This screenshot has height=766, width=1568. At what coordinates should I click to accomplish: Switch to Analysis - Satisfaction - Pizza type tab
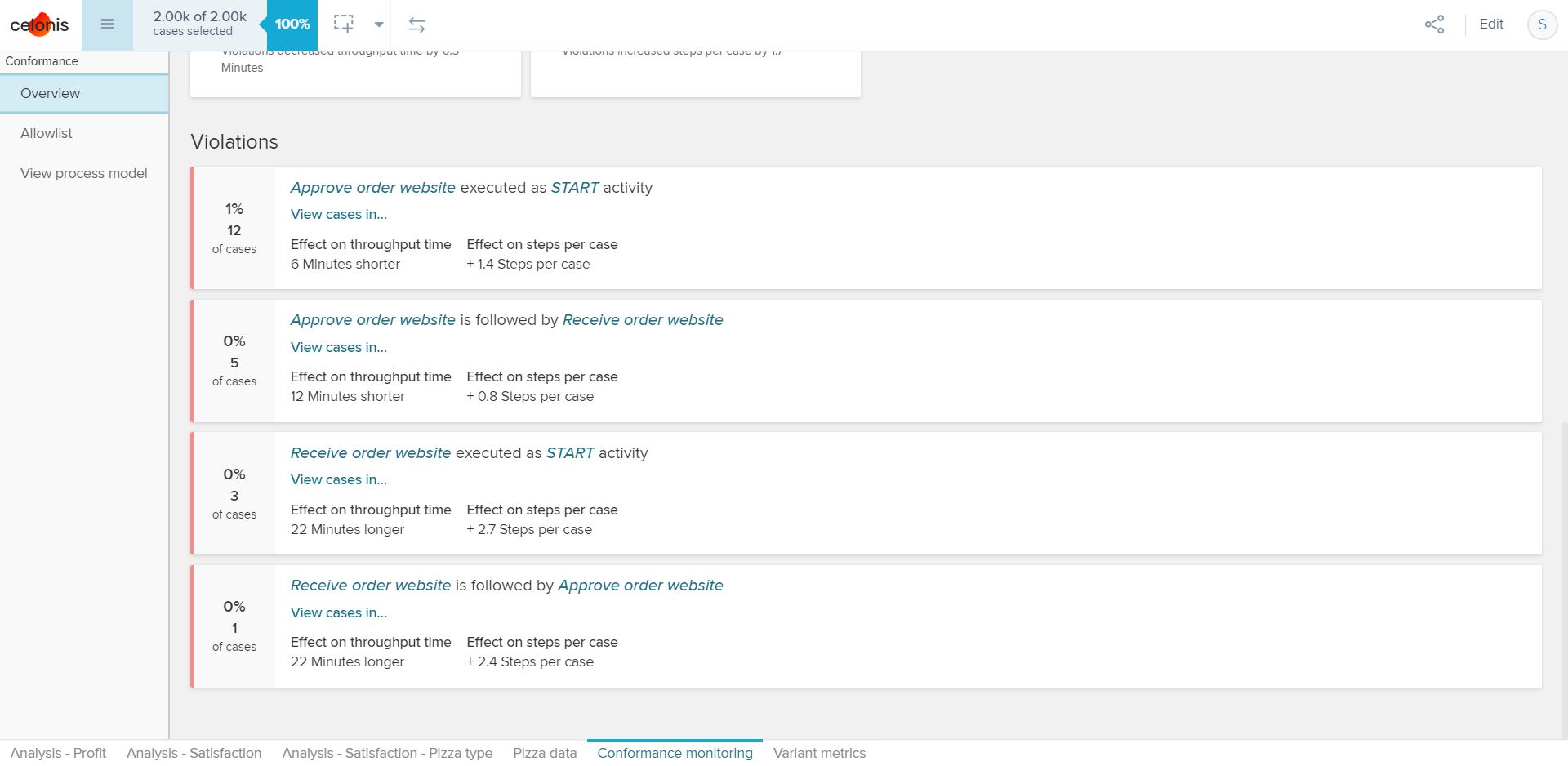pyautogui.click(x=387, y=753)
